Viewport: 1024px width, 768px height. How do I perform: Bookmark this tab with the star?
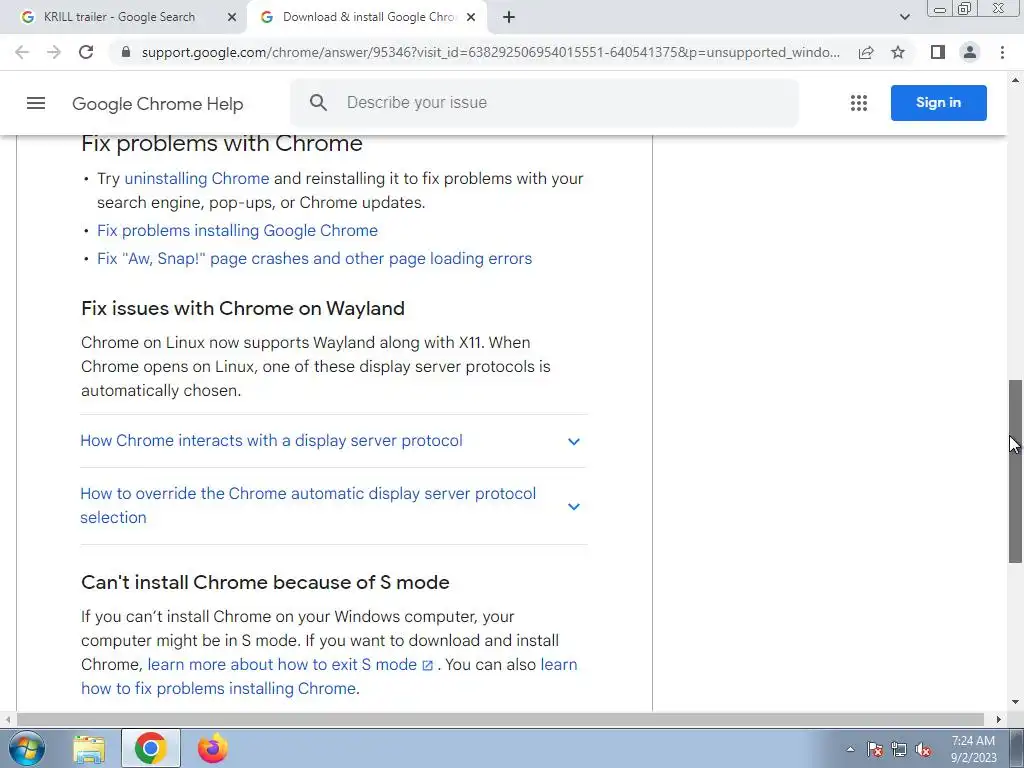898,52
